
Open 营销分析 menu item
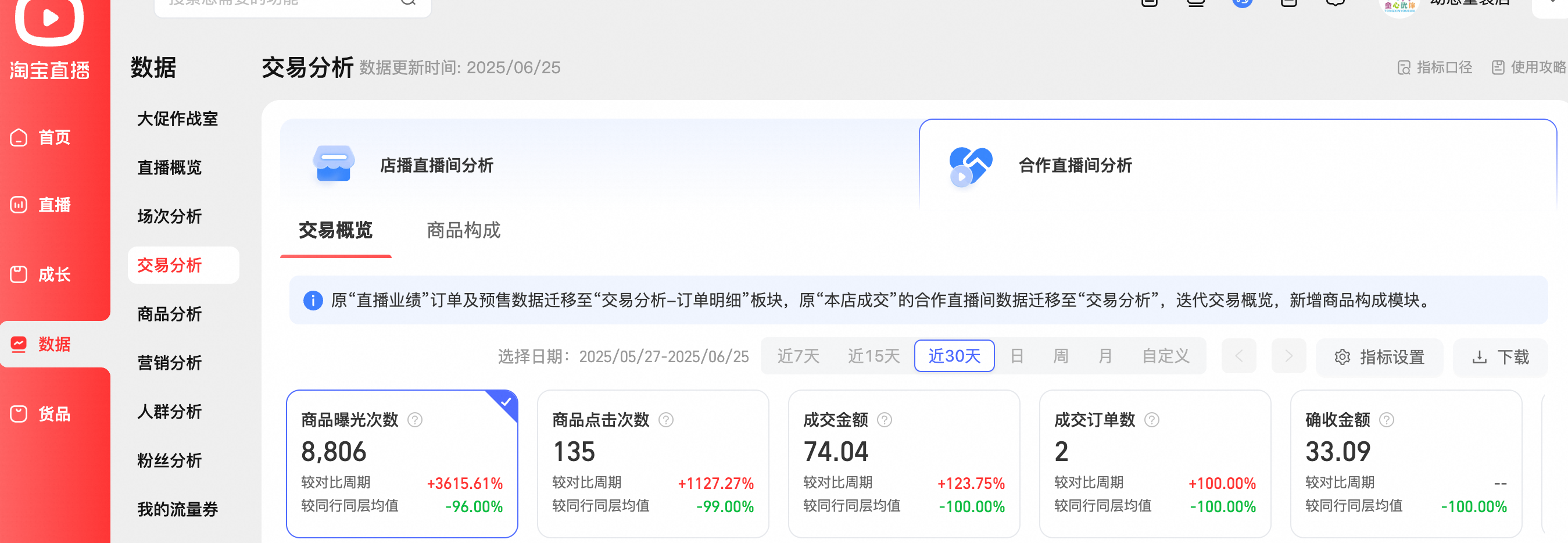169,363
